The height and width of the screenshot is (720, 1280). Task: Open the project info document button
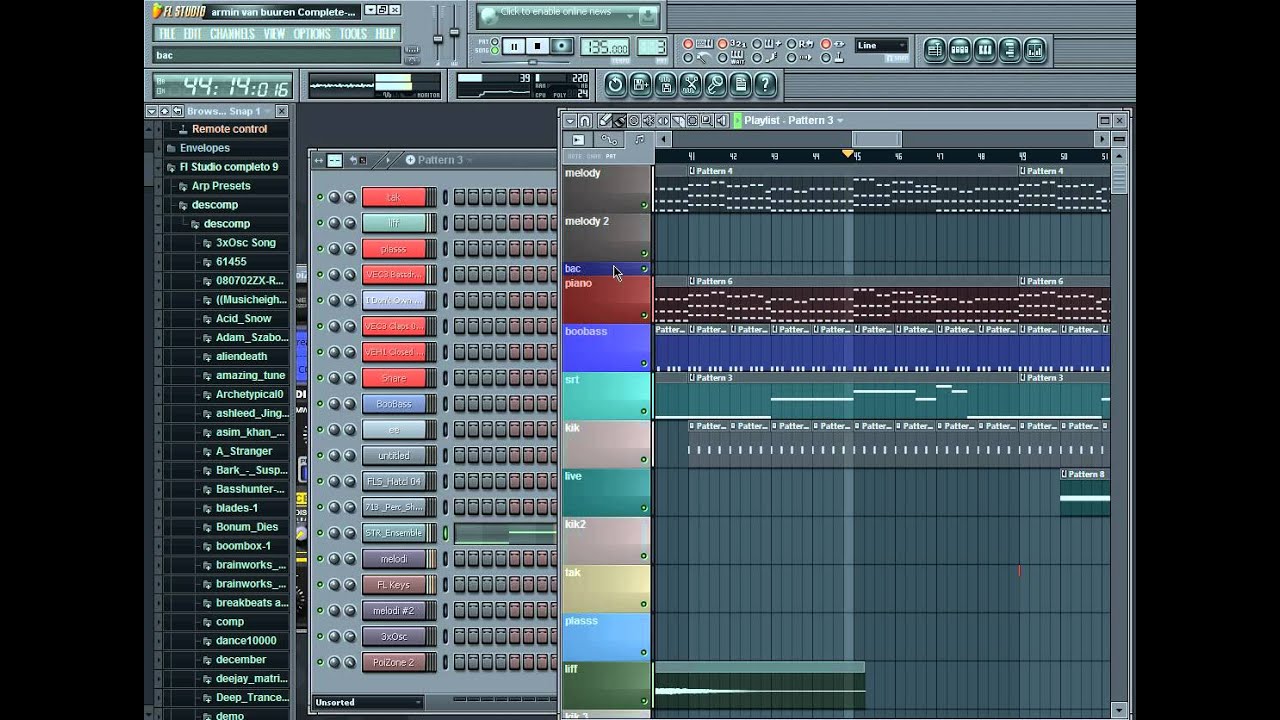pyautogui.click(x=740, y=85)
